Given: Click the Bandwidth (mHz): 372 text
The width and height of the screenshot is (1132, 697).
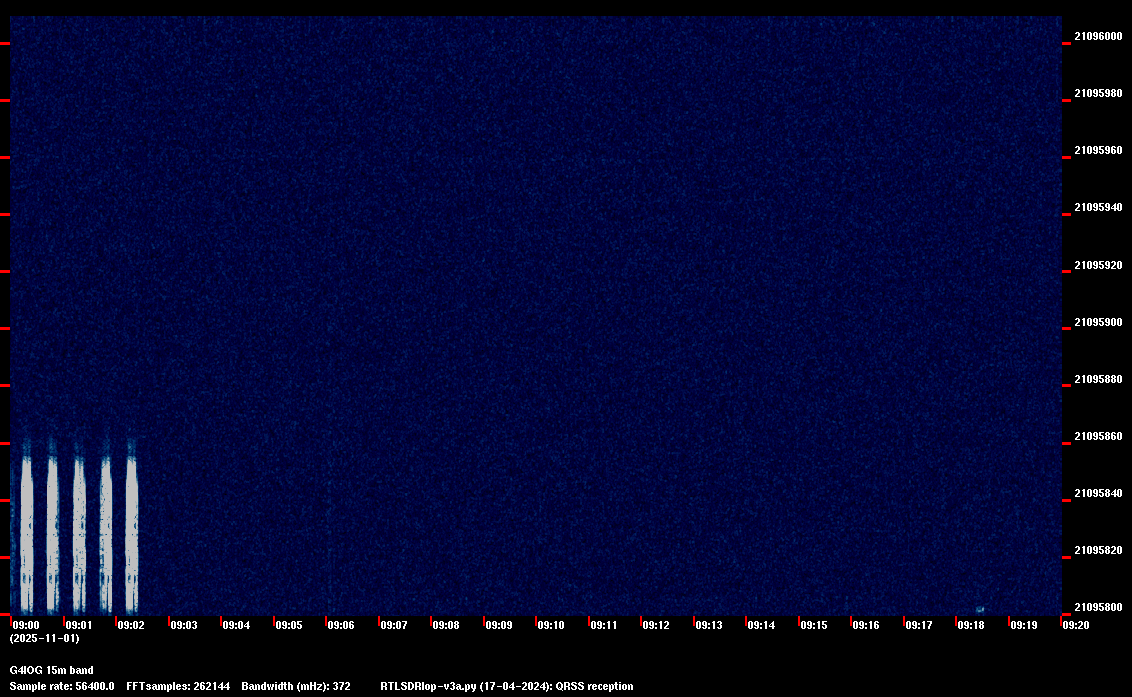Looking at the screenshot, I should click(x=296, y=686).
